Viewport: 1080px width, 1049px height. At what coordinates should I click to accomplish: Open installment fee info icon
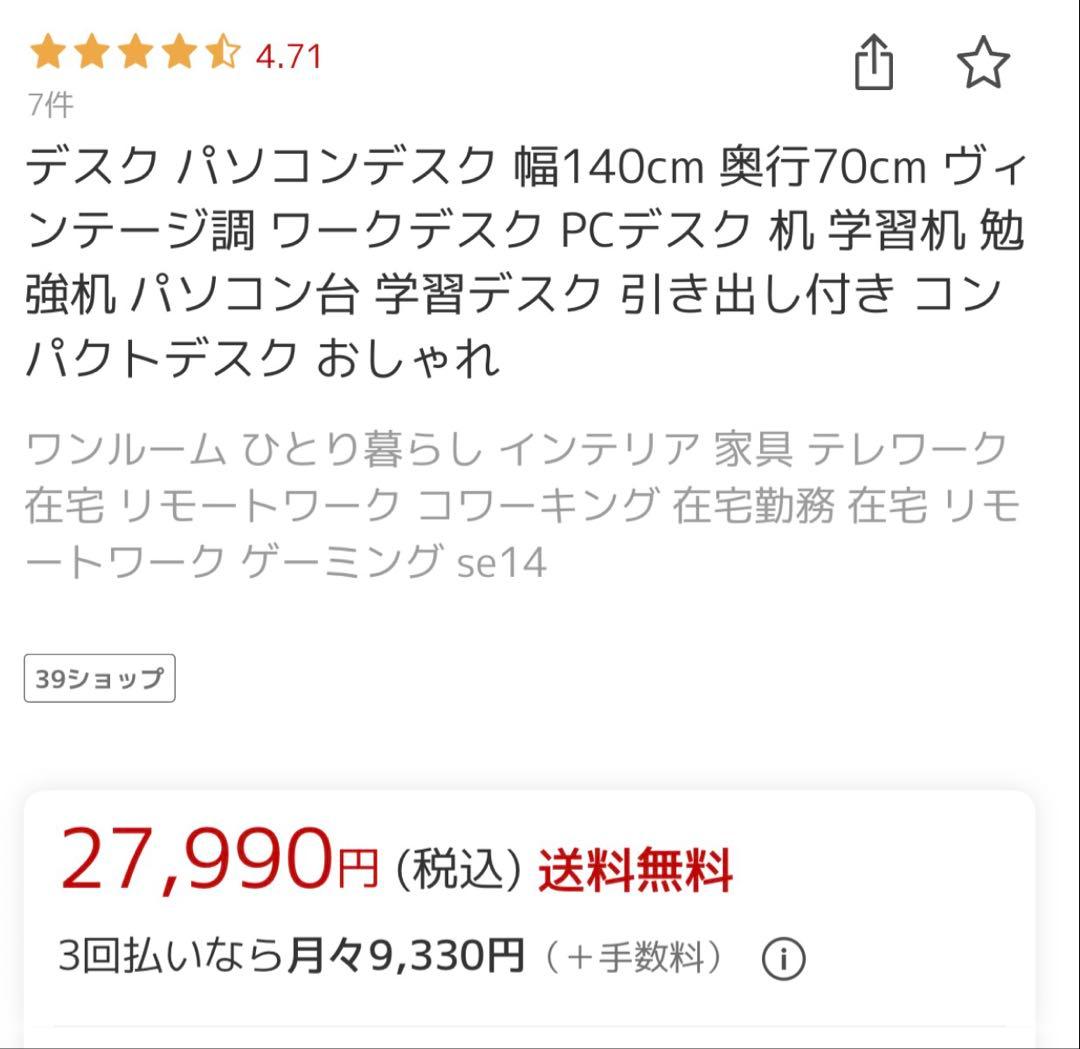[x=783, y=960]
